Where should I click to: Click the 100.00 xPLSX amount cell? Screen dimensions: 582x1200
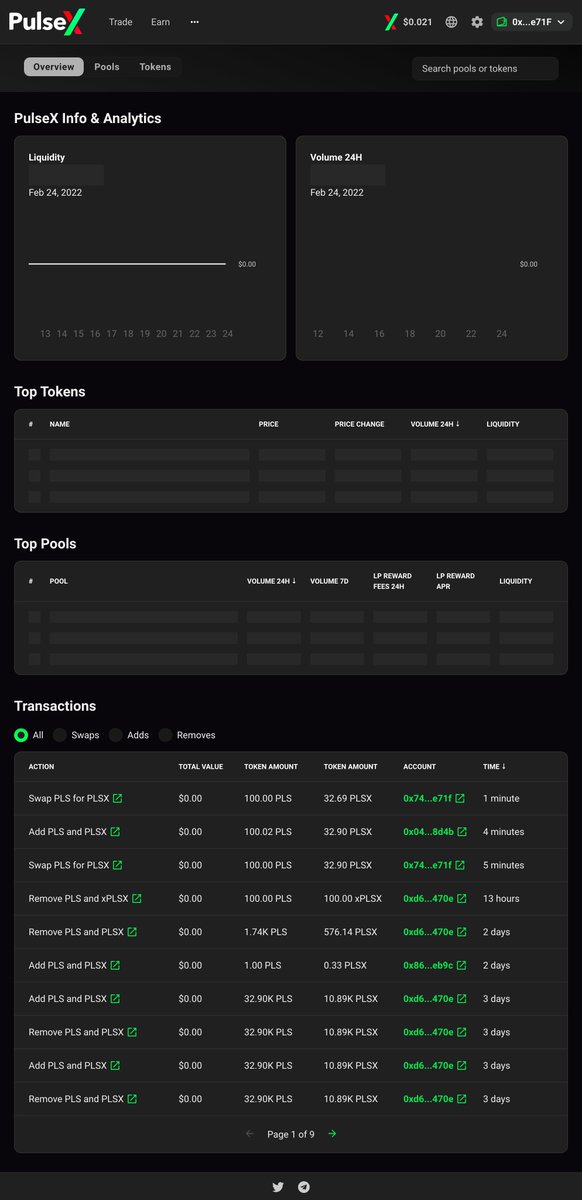(352, 898)
